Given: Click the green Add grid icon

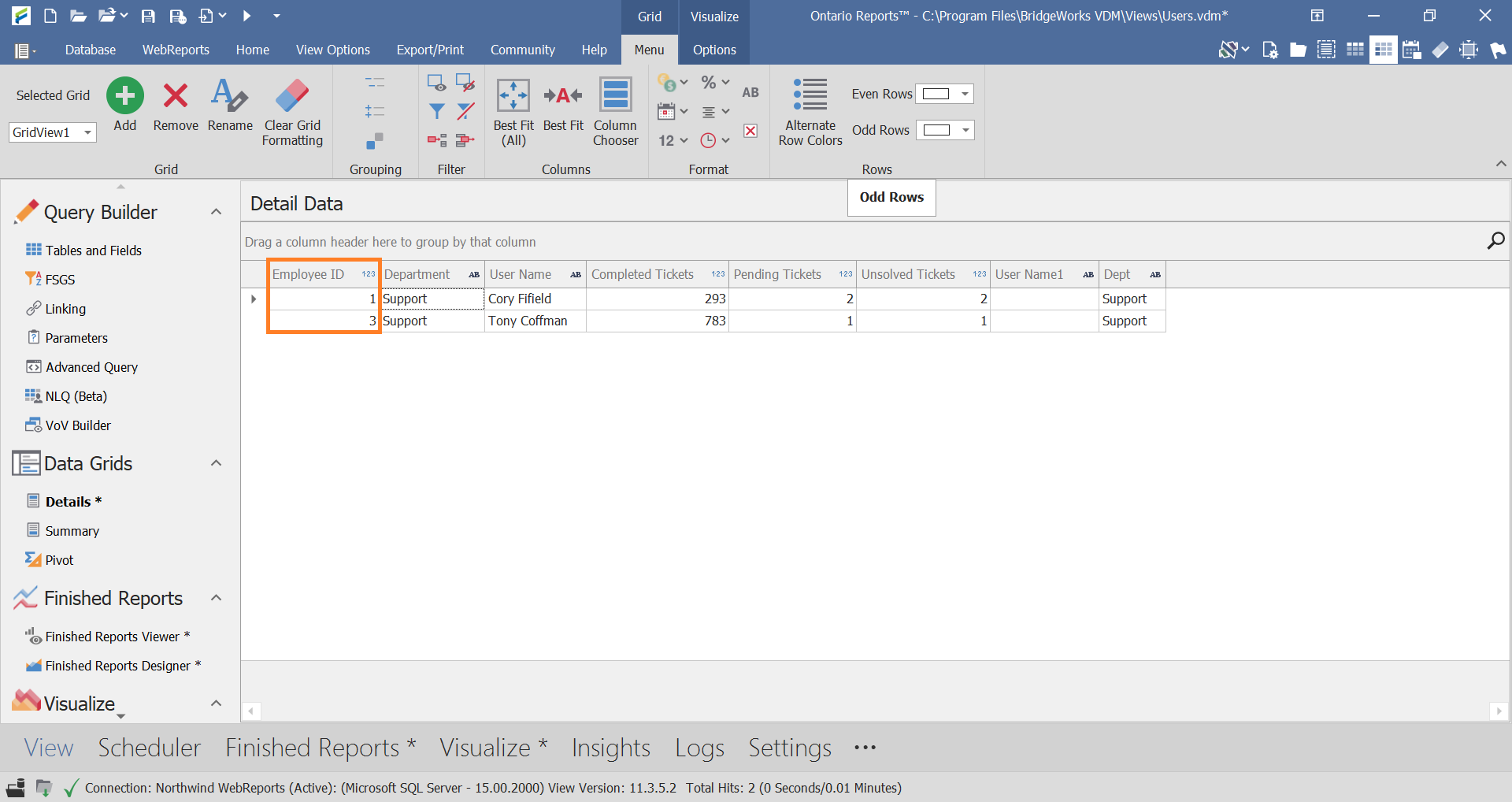Looking at the screenshot, I should click(125, 95).
